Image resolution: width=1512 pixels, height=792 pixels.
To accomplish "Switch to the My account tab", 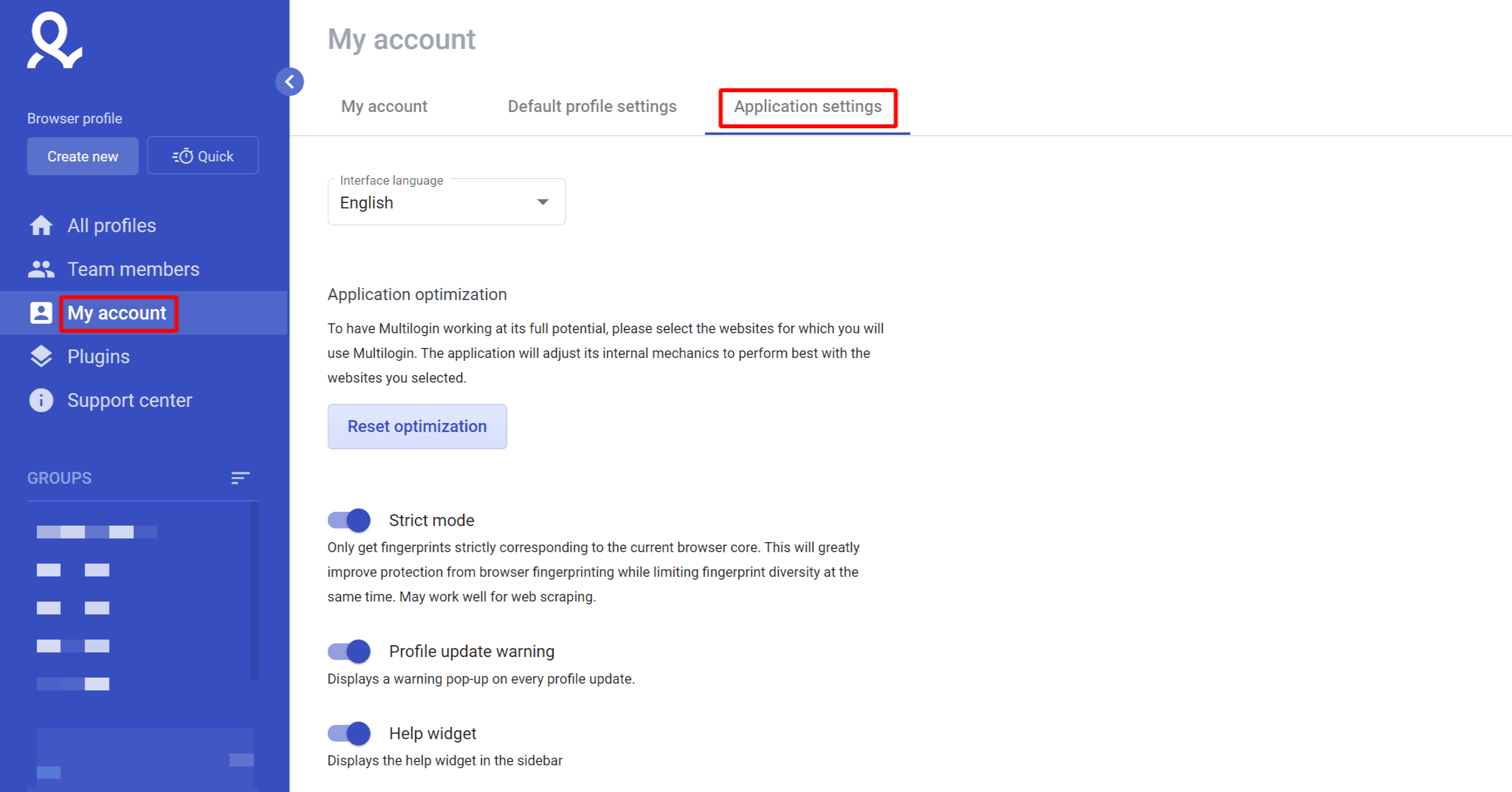I will [x=384, y=106].
